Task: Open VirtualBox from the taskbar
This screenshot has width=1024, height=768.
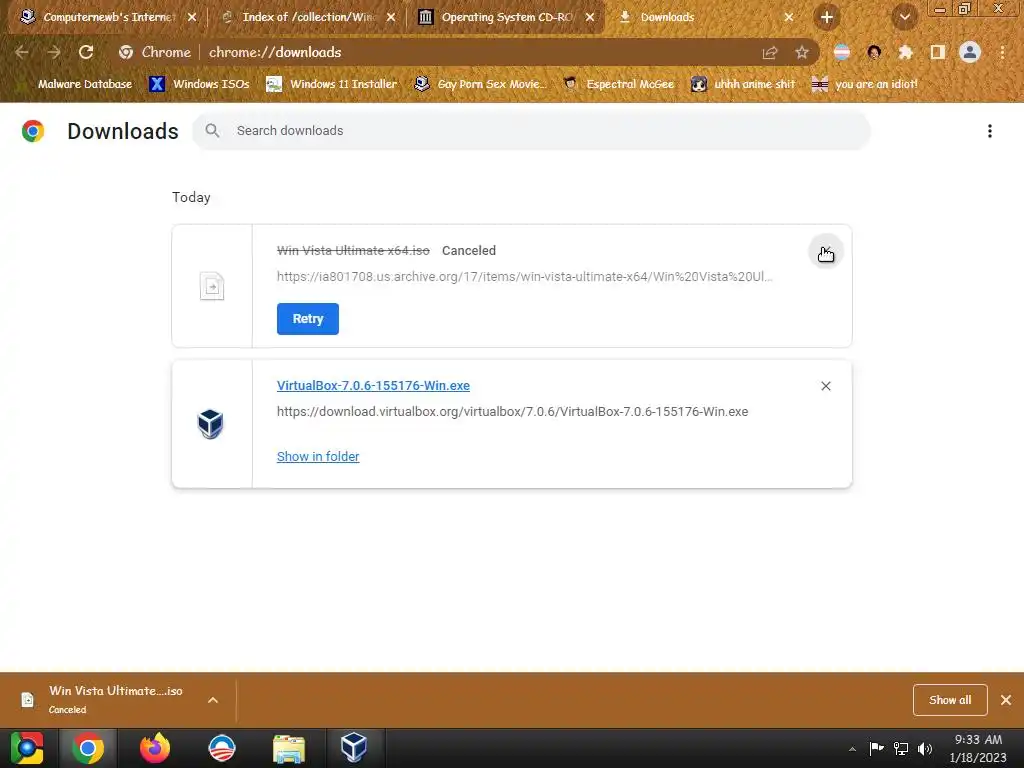Action: coord(354,748)
